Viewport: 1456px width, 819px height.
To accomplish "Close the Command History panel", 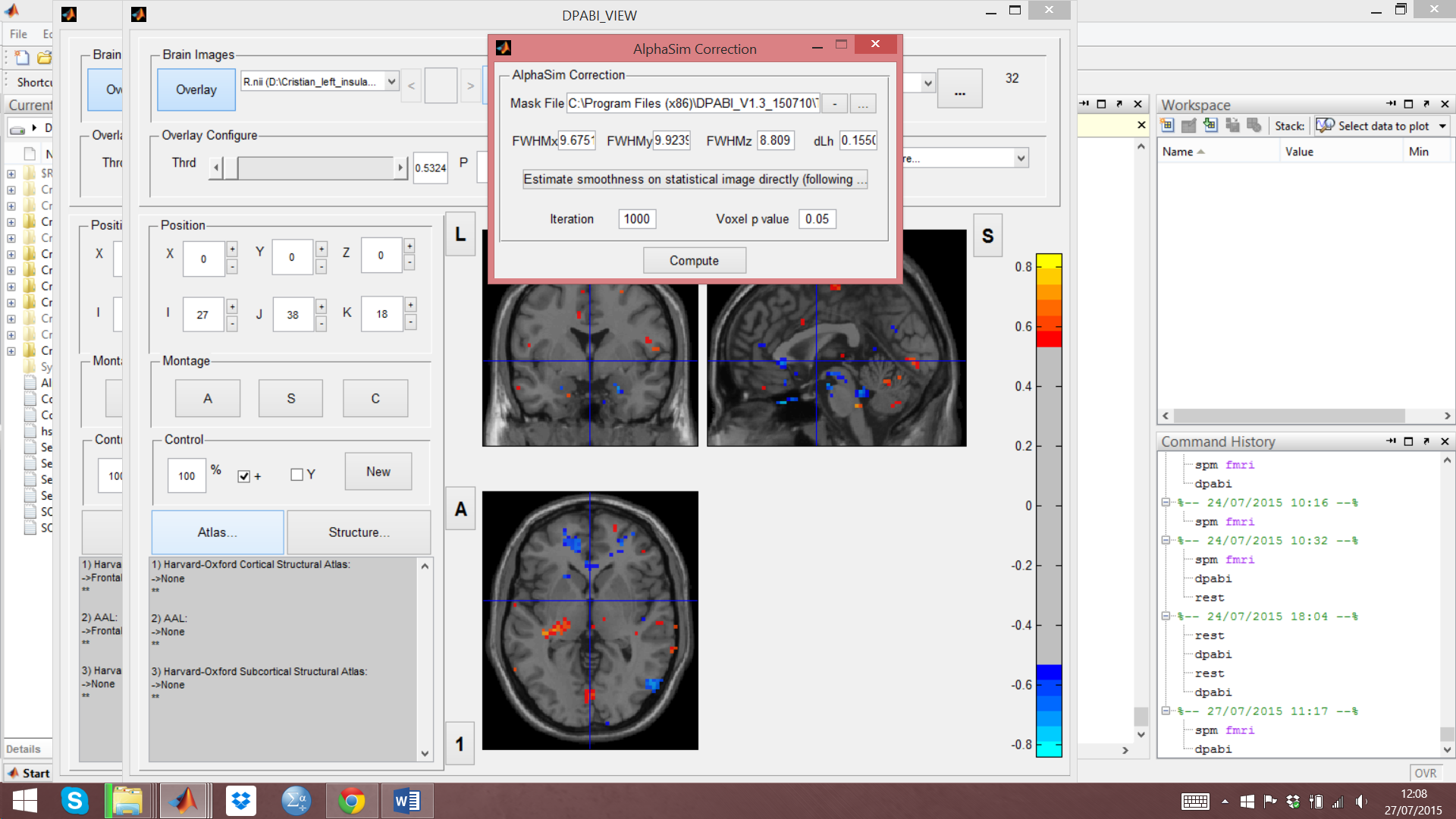I will 1445,441.
